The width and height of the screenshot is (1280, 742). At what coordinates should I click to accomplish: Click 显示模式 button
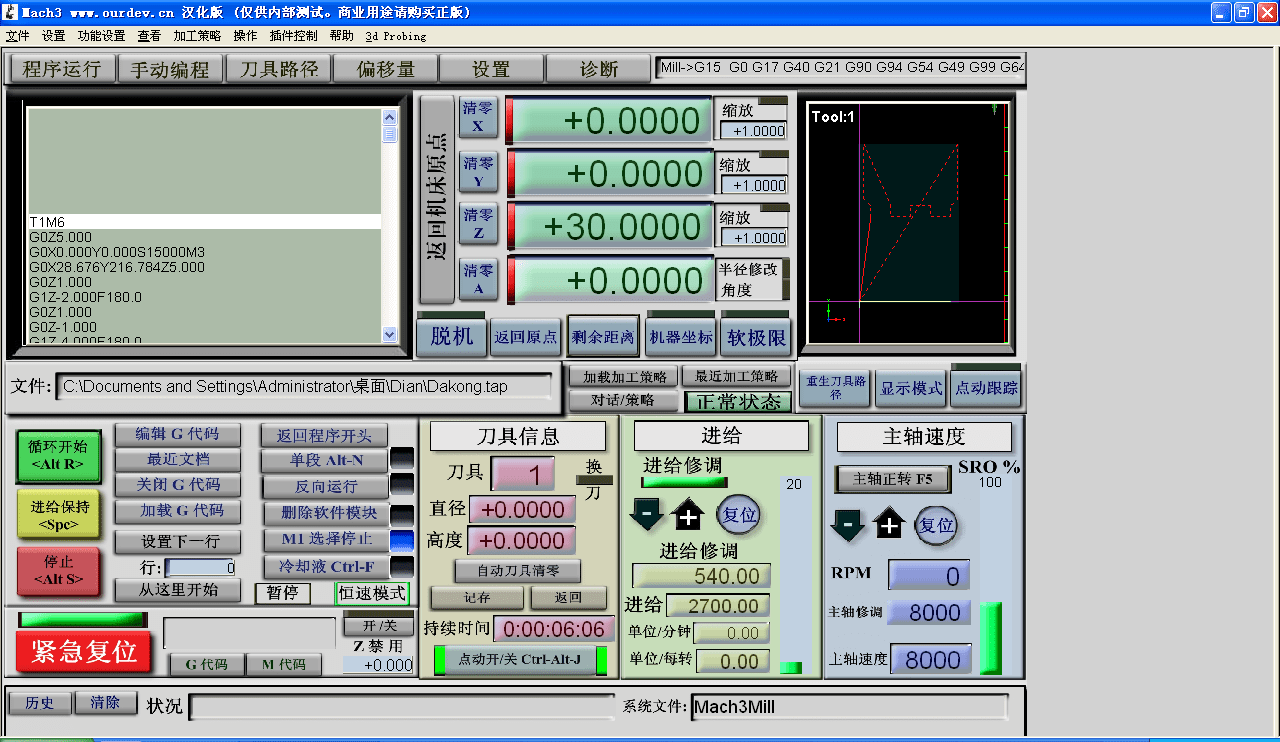click(x=911, y=388)
